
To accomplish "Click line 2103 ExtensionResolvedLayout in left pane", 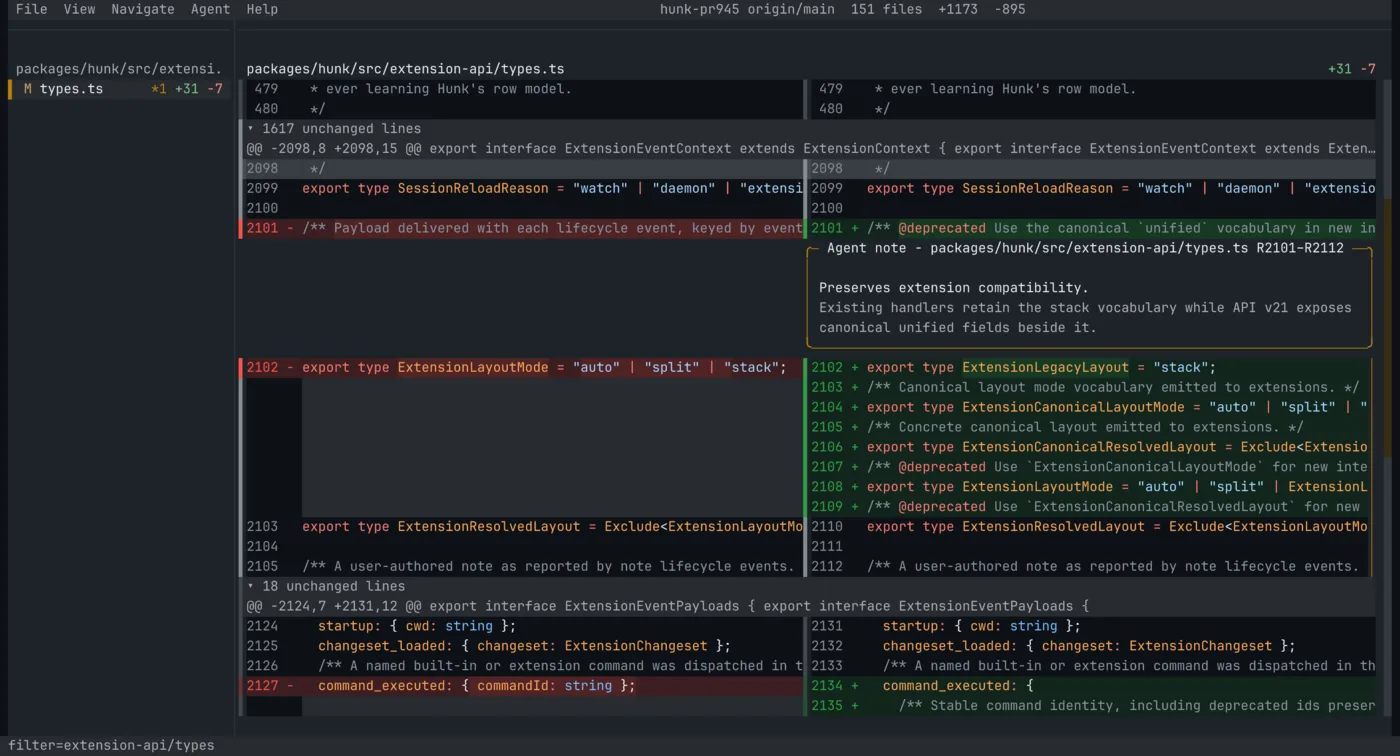I will pos(521,527).
